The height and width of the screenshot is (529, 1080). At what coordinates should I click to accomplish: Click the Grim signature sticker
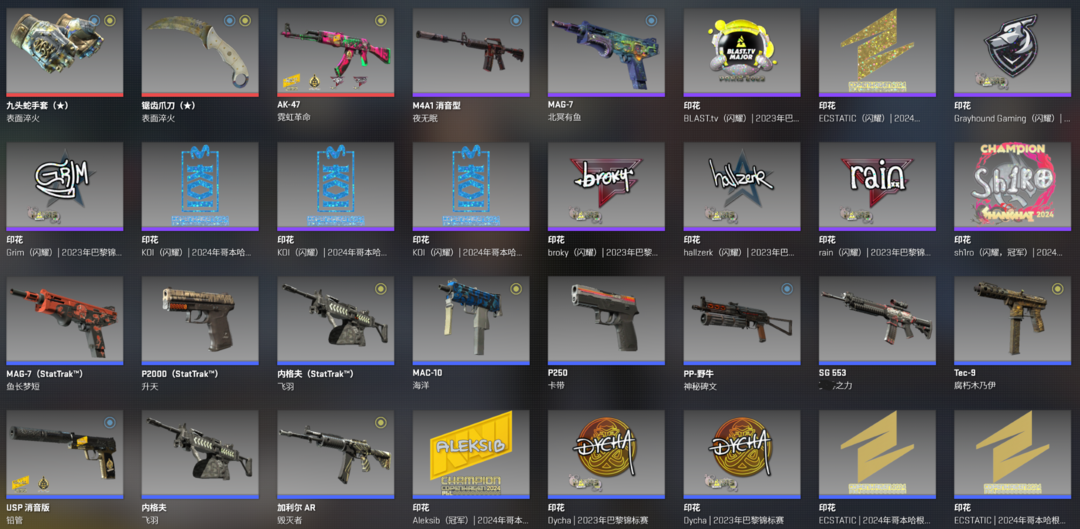[65, 187]
